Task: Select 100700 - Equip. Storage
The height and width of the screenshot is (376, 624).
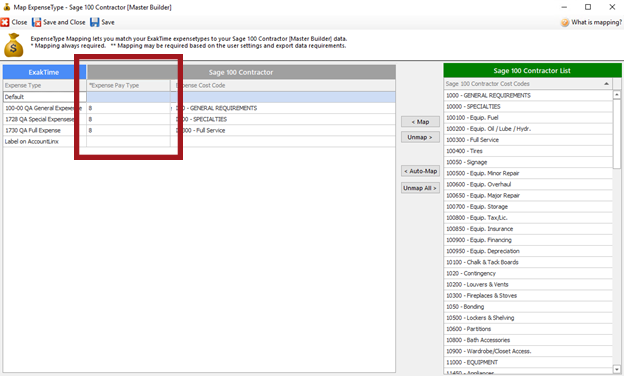Action: click(528, 207)
